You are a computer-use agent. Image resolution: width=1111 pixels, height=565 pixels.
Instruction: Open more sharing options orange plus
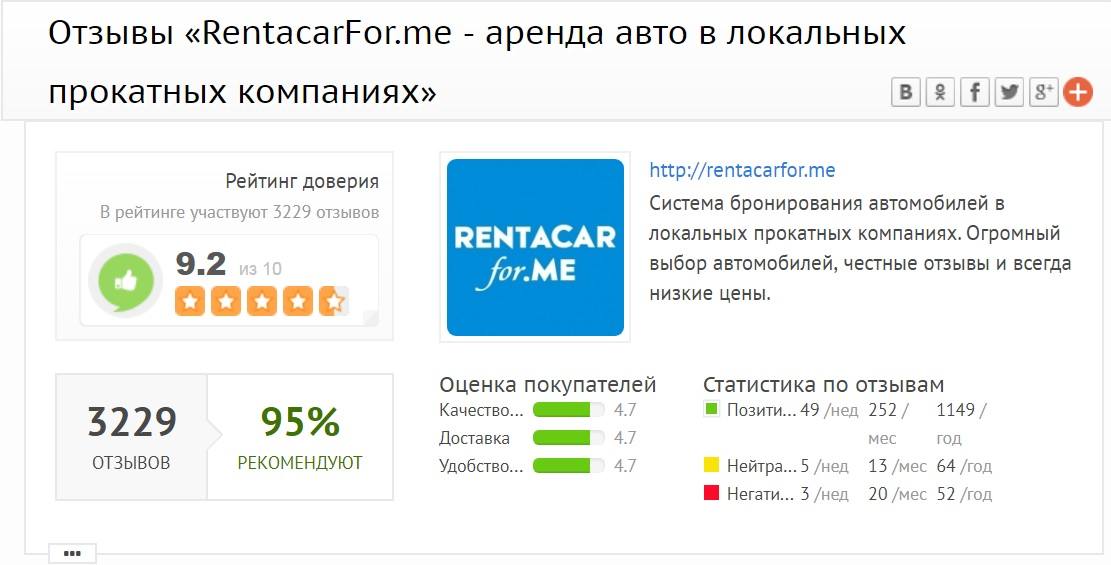pos(1078,92)
